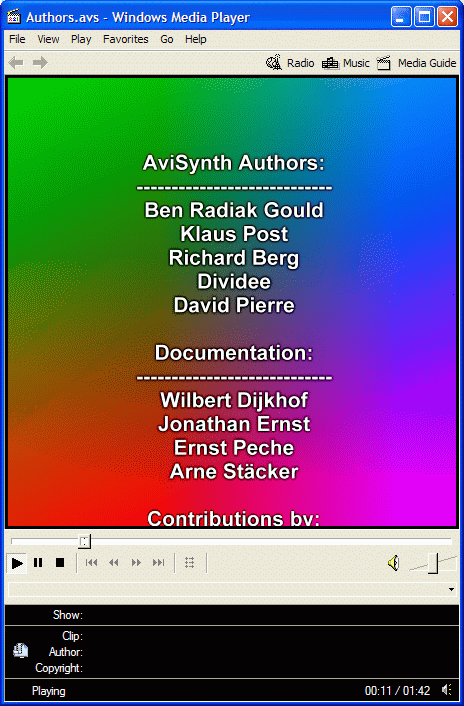Minimize the Windows Media Player window
The width and height of the screenshot is (464, 706).
pos(401,17)
